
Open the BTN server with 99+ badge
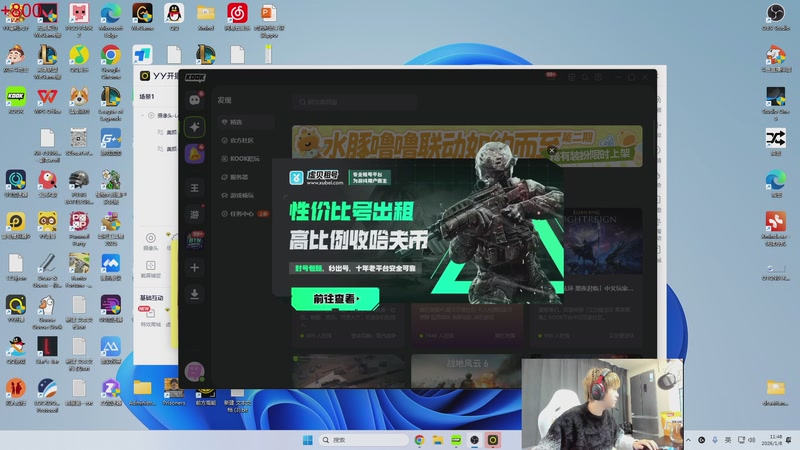click(194, 240)
